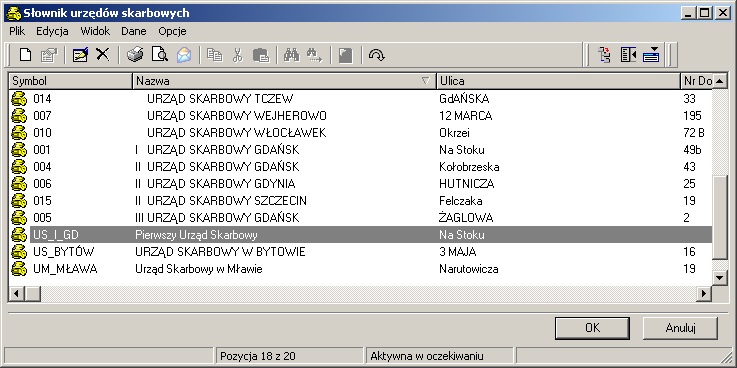Click the Copy toolbar icon
737x368 pixels.
pos(215,55)
